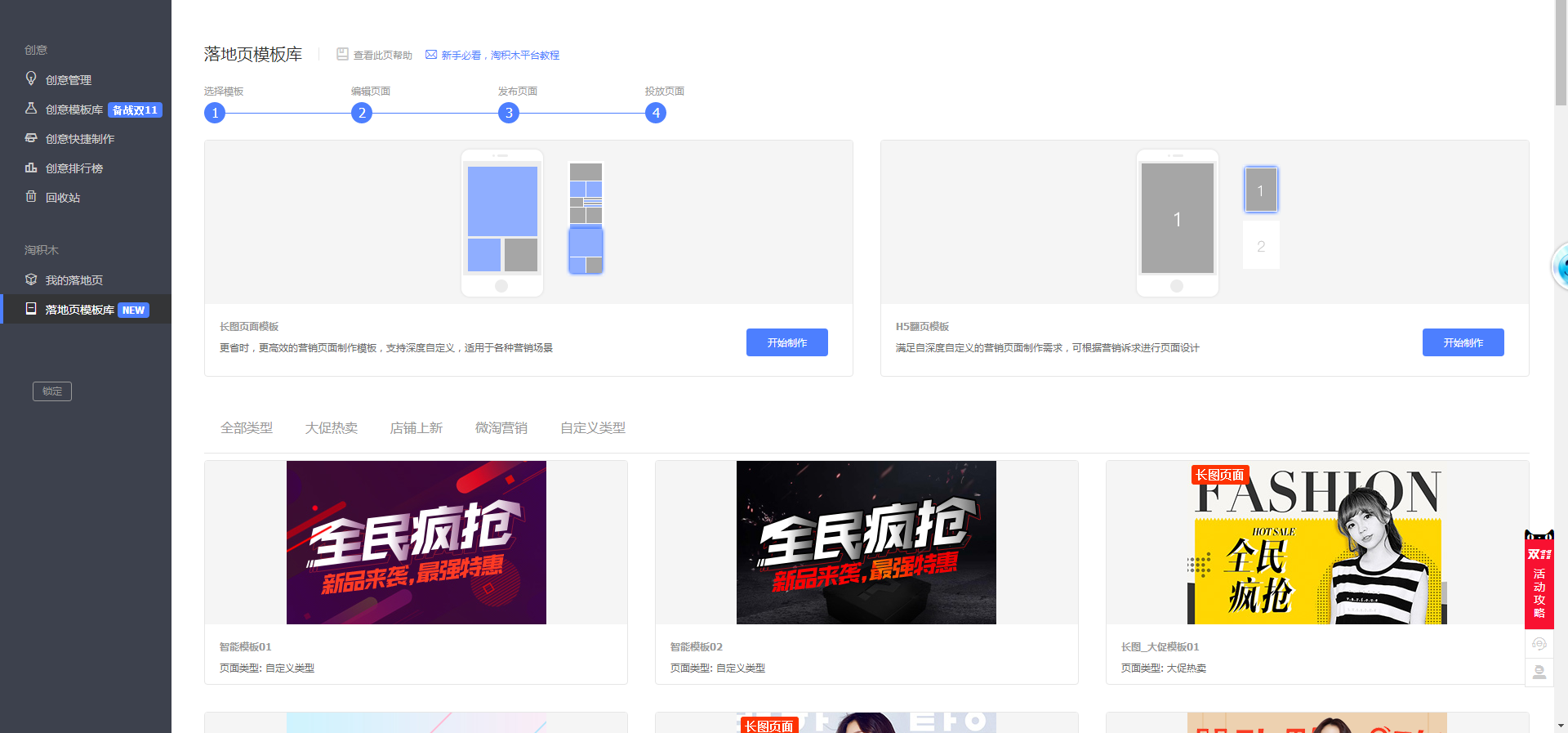Click the 长图页面 tag on FASHION template

click(1220, 475)
